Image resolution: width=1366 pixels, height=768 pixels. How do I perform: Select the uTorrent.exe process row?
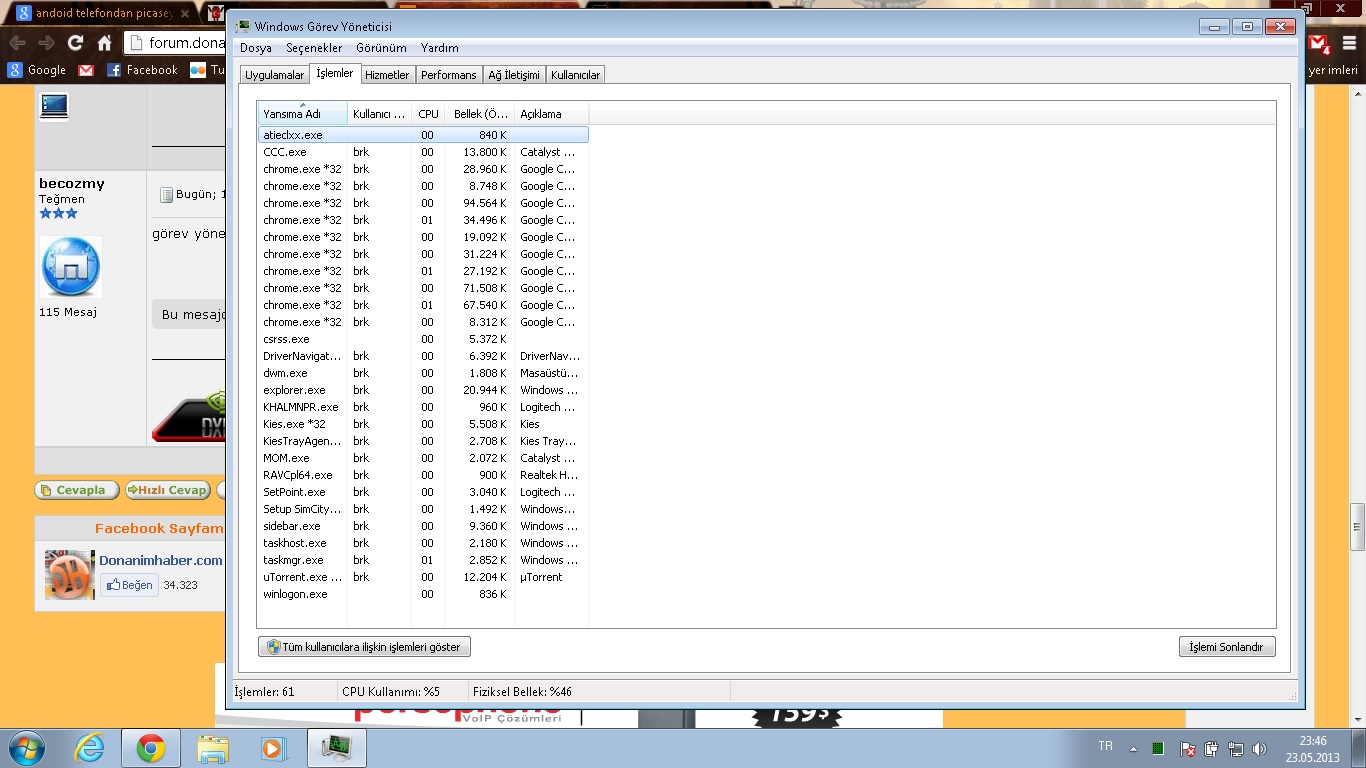423,577
